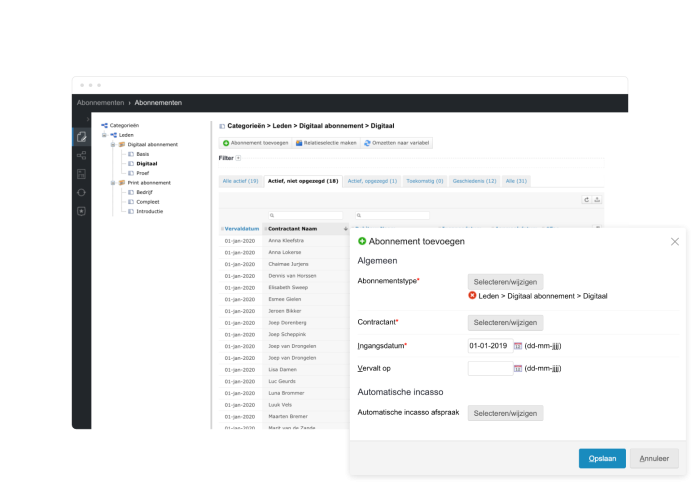Select the Proef tree item
Image resolution: width=700 pixels, height=493 pixels.
pyautogui.click(x=142, y=173)
